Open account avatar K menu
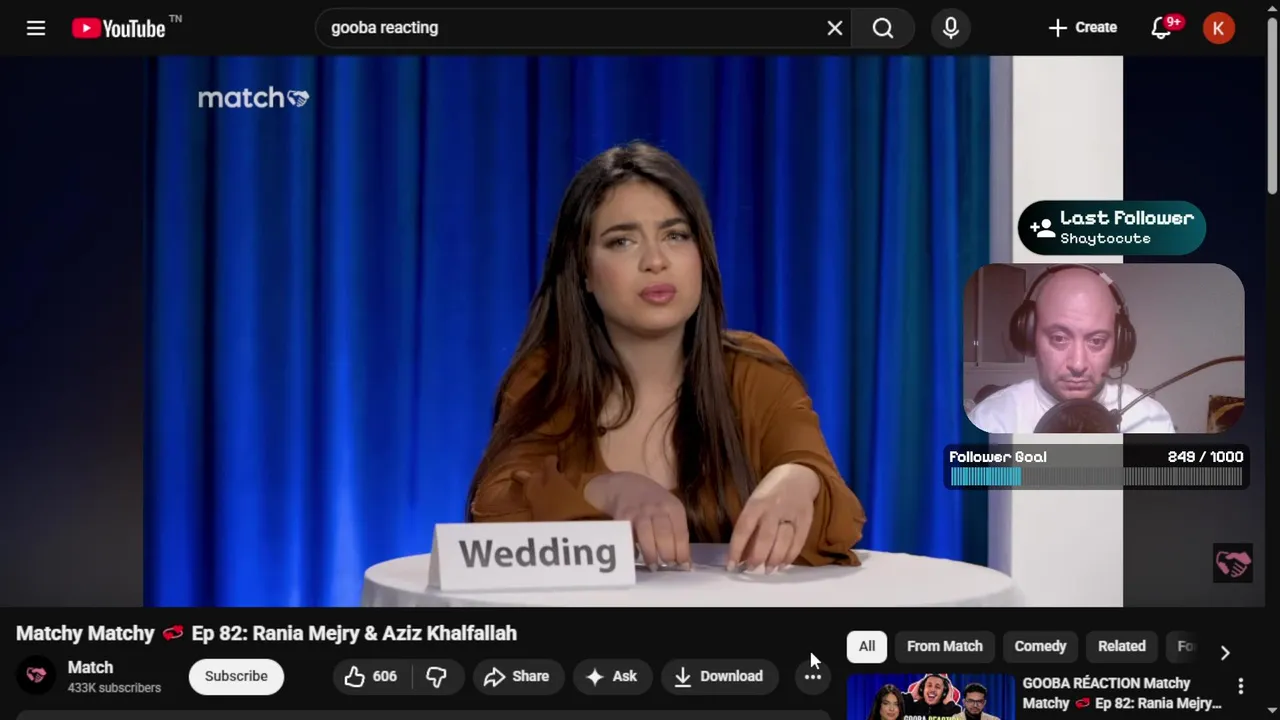This screenshot has width=1280, height=720. (x=1218, y=28)
